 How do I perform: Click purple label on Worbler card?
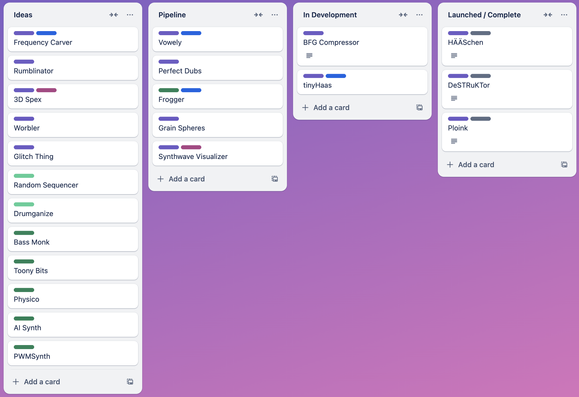tap(24, 119)
